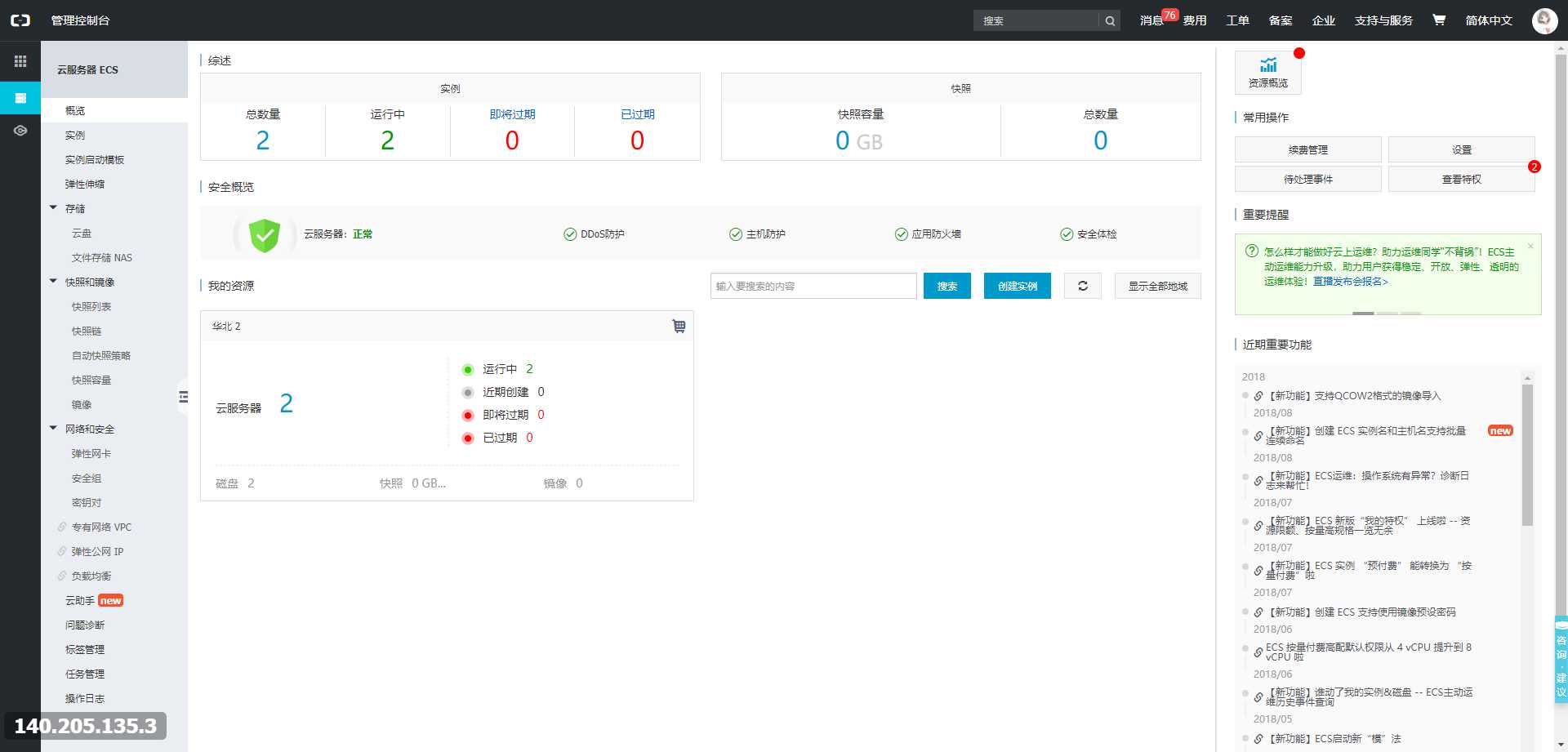Viewport: 1568px width, 752px height.
Task: Collapse the 快照和镜像 tree section
Action: click(53, 282)
